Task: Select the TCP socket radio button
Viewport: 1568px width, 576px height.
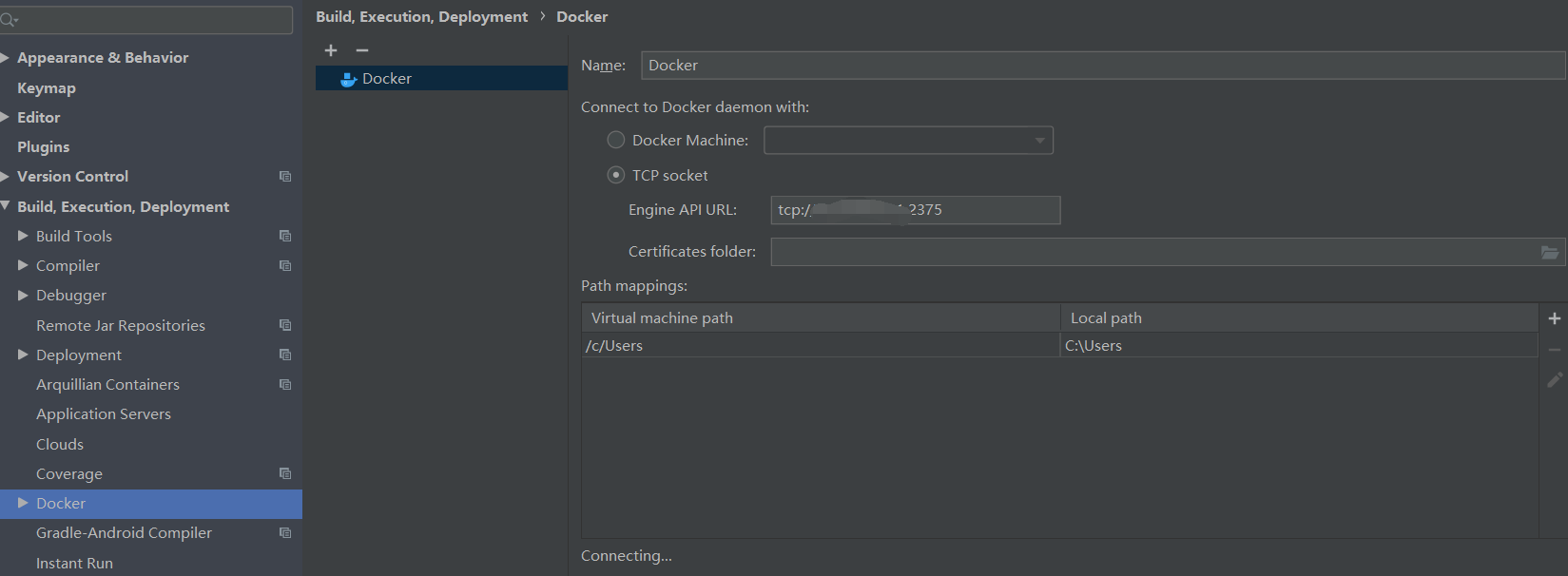Action: (x=616, y=175)
